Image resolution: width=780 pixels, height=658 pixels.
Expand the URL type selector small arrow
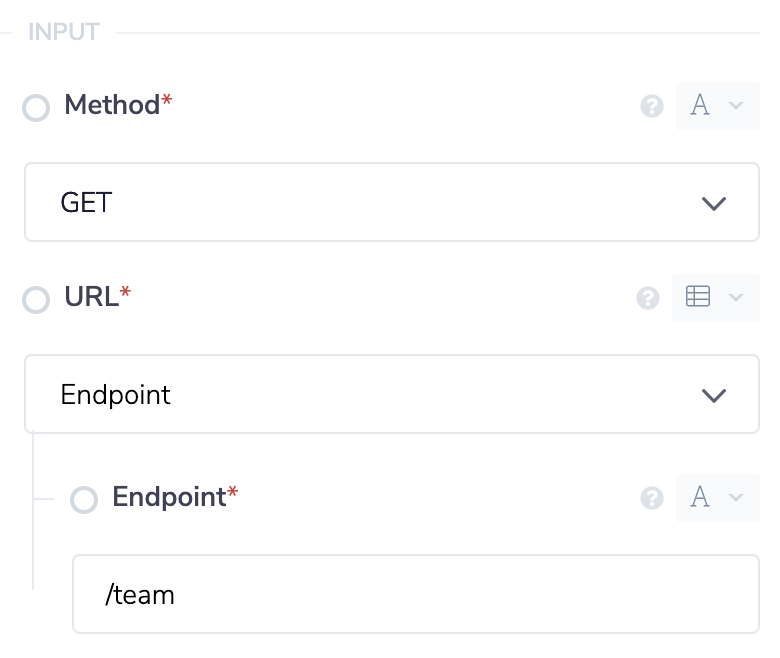coord(737,298)
